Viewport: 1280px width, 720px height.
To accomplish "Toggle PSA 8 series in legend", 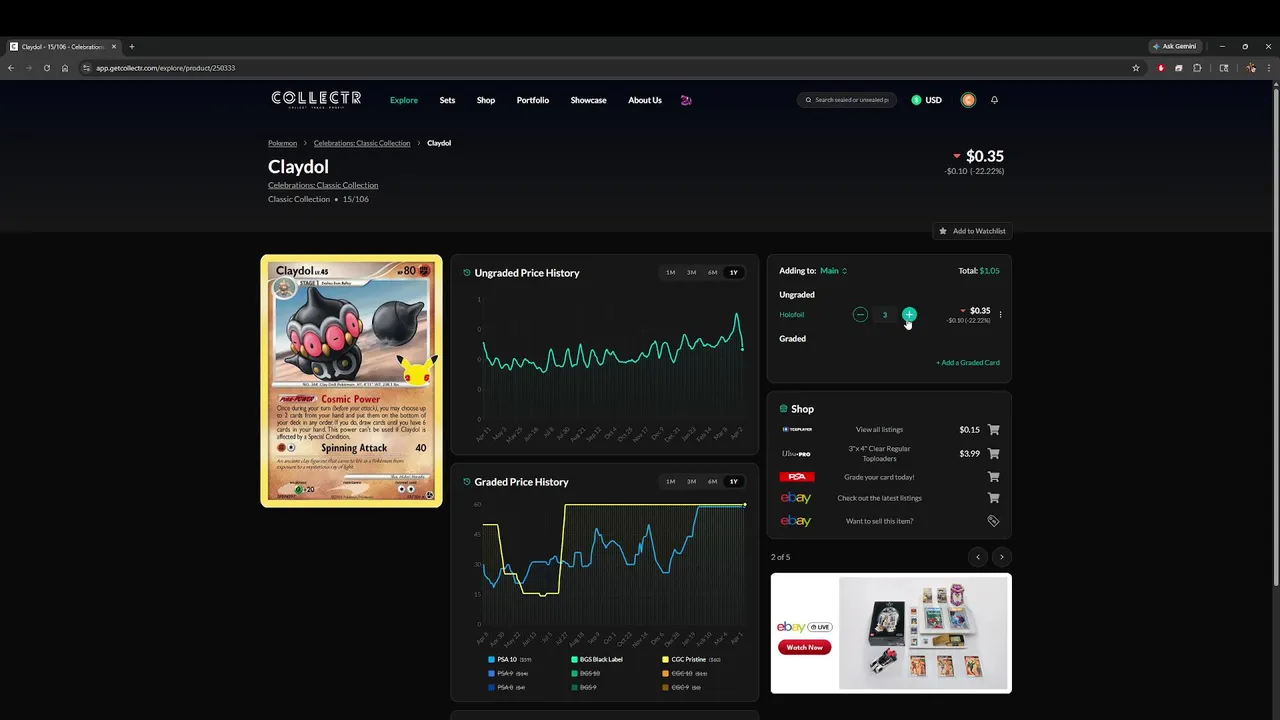I will (x=506, y=688).
